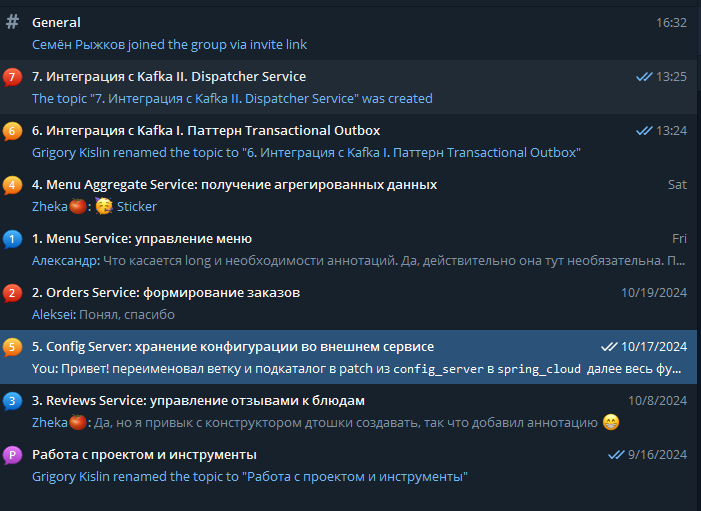Click the General topic hash icon
Screen dimensions: 701x511
pyautogui.click(x=12, y=22)
